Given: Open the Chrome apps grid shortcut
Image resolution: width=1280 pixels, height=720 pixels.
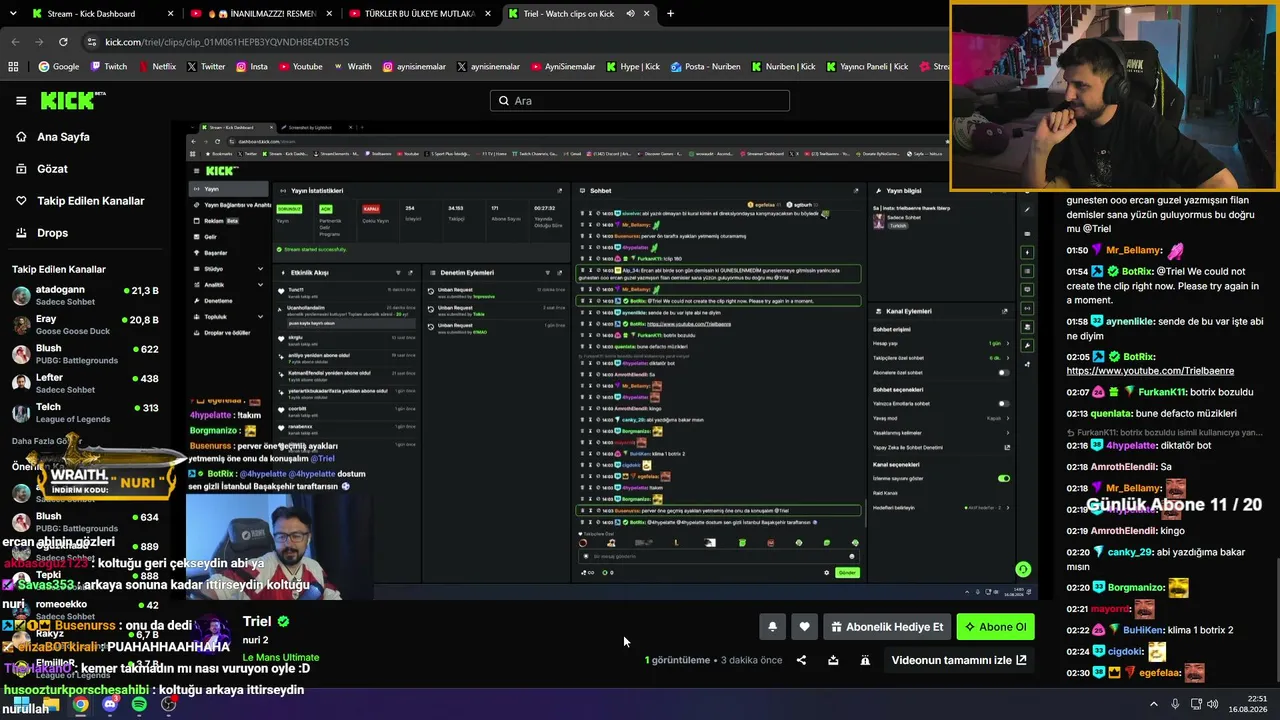Looking at the screenshot, I should [13, 67].
